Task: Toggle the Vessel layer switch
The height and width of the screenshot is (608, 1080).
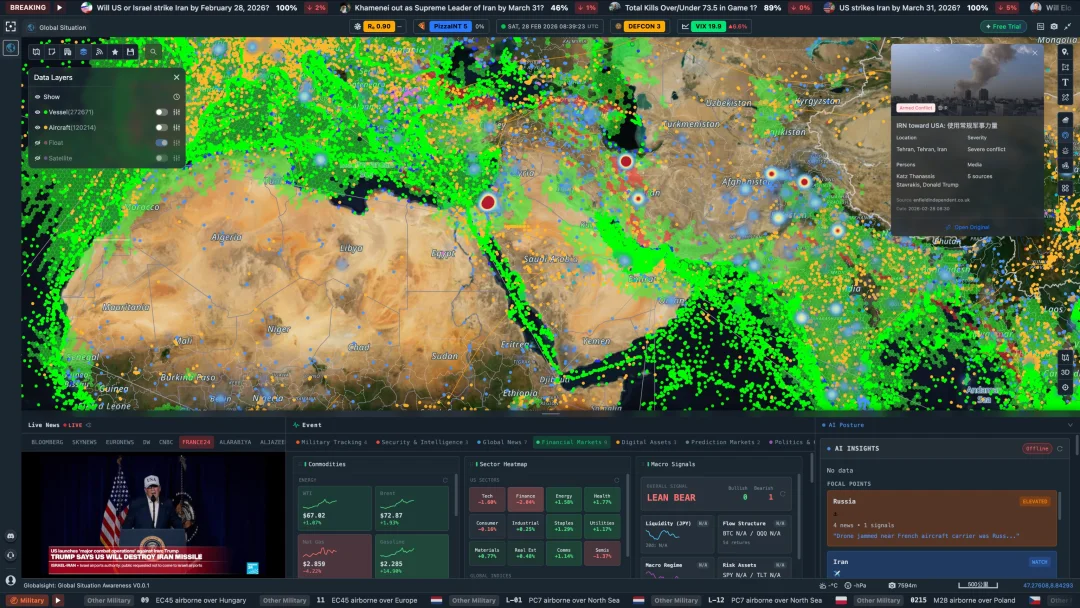Action: click(x=160, y=112)
